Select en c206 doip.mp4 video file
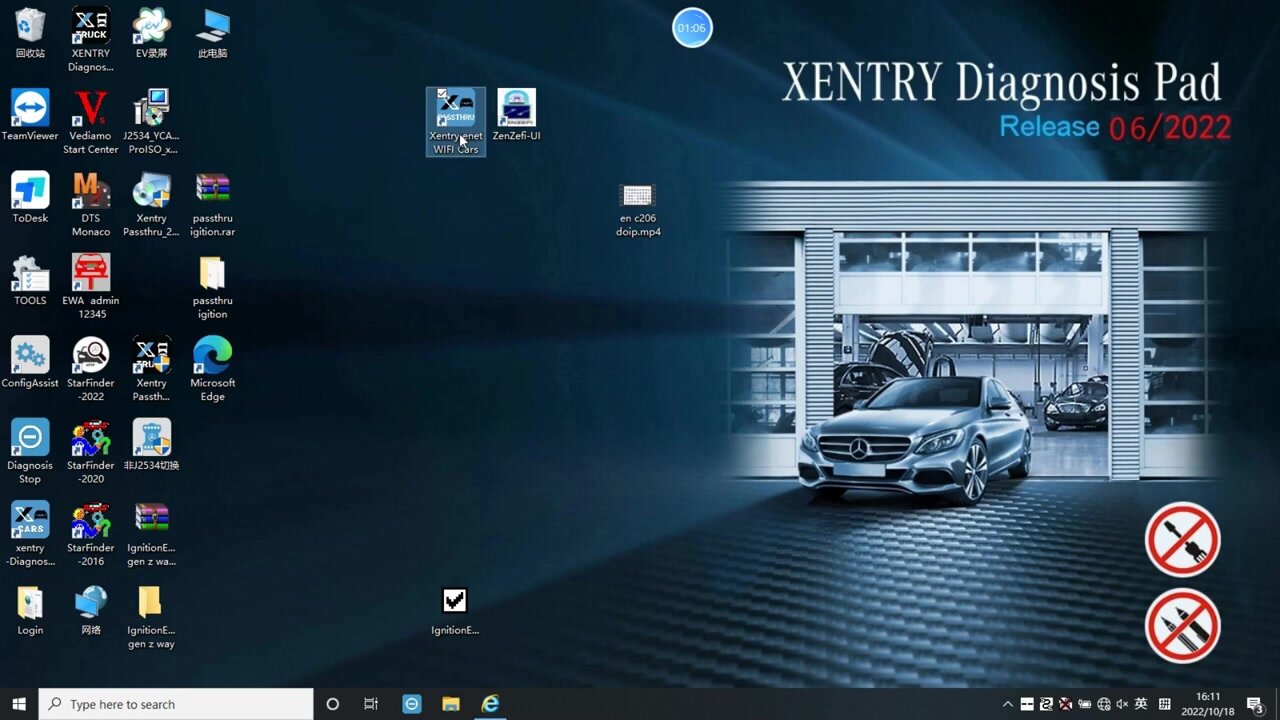 [638, 209]
